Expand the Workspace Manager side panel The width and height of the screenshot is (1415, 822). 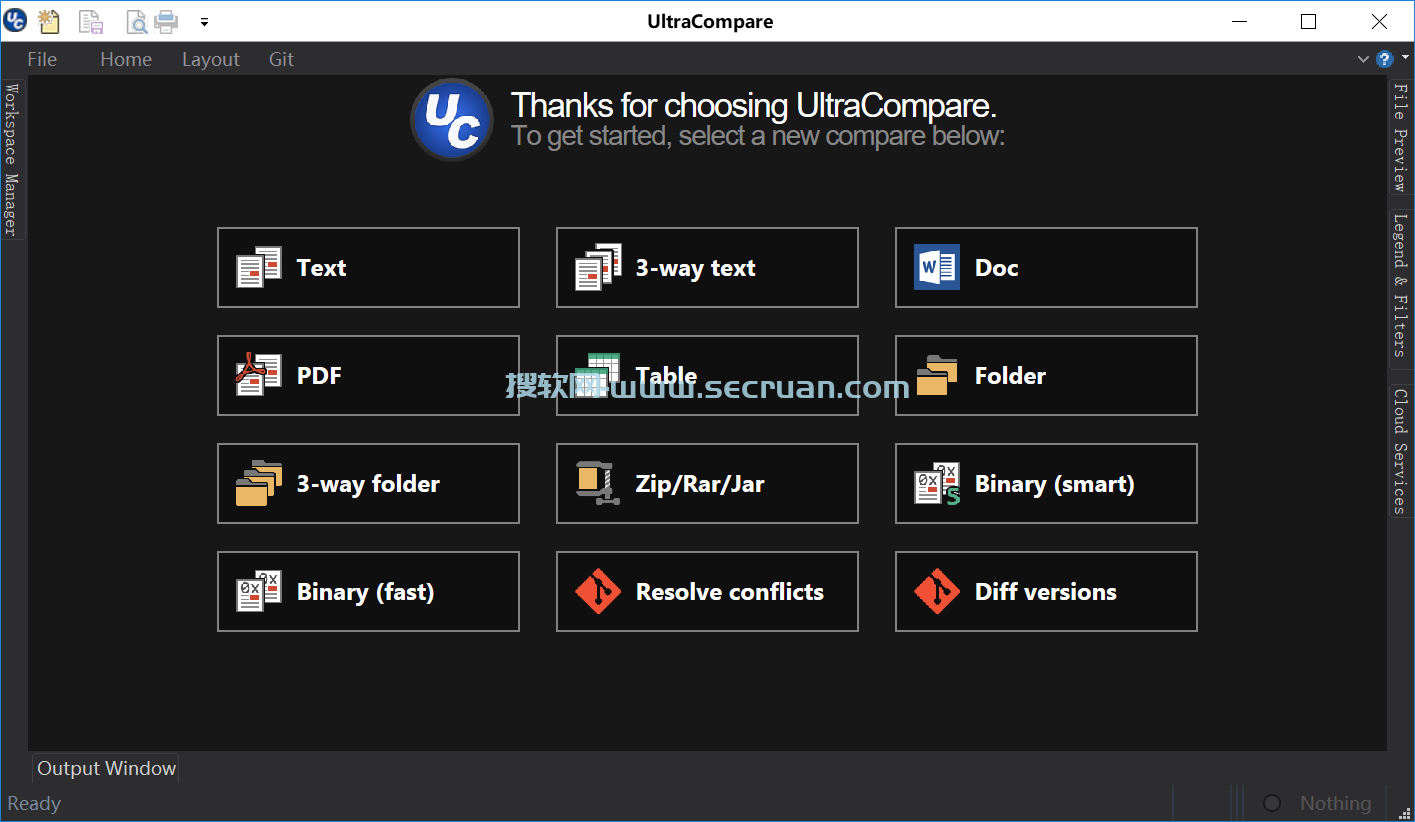pyautogui.click(x=12, y=159)
